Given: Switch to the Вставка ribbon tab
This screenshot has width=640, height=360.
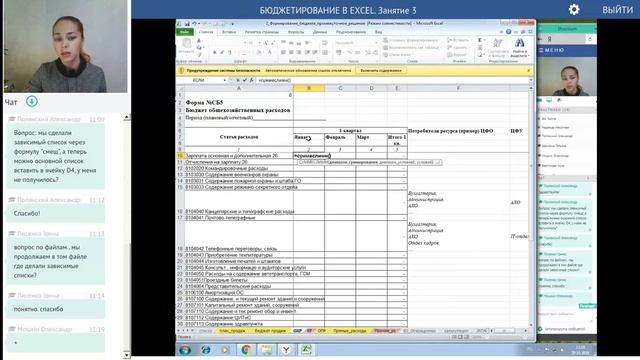Looking at the screenshot, I should (x=229, y=32).
